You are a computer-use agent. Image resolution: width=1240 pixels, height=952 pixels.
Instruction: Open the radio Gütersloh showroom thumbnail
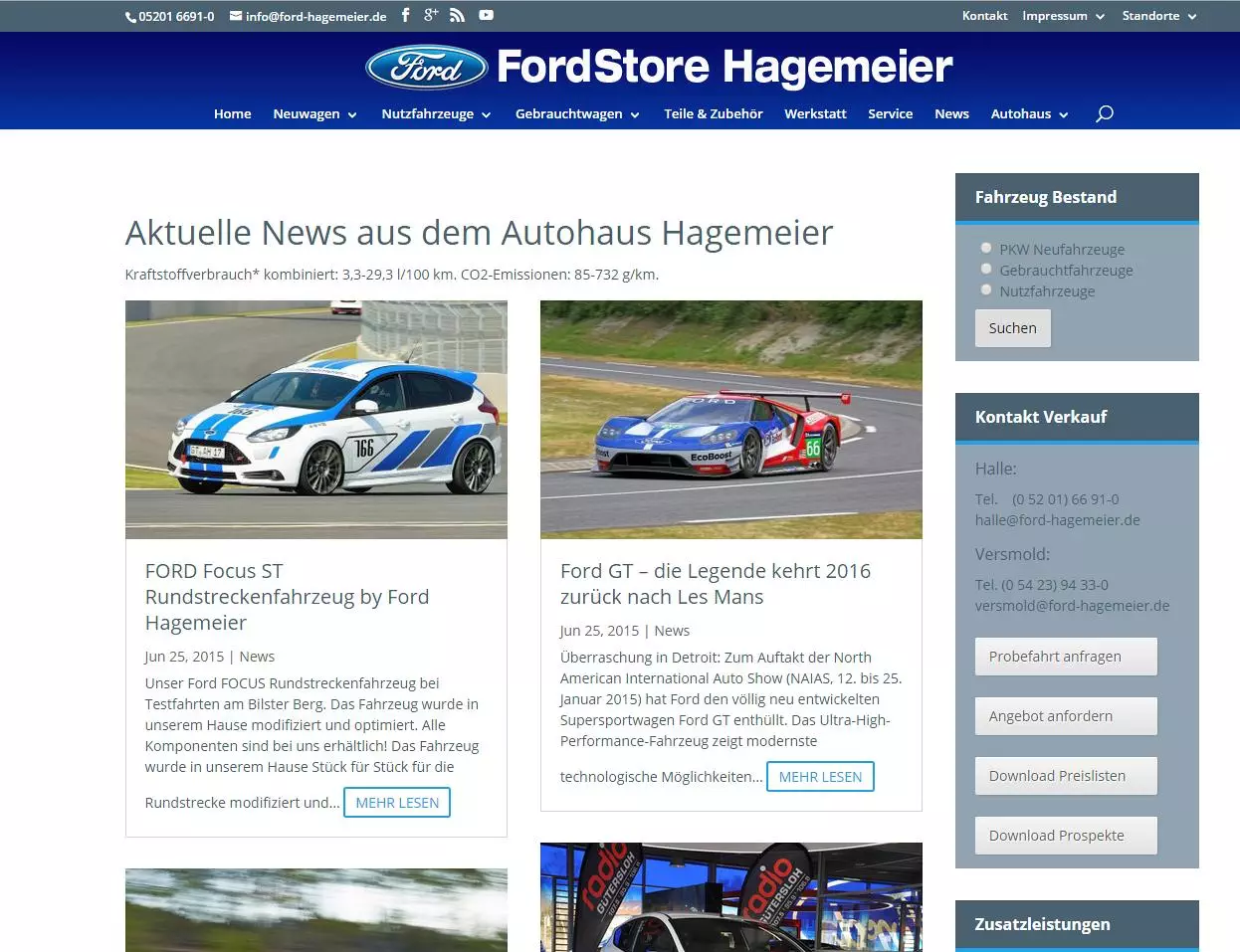pyautogui.click(x=731, y=897)
